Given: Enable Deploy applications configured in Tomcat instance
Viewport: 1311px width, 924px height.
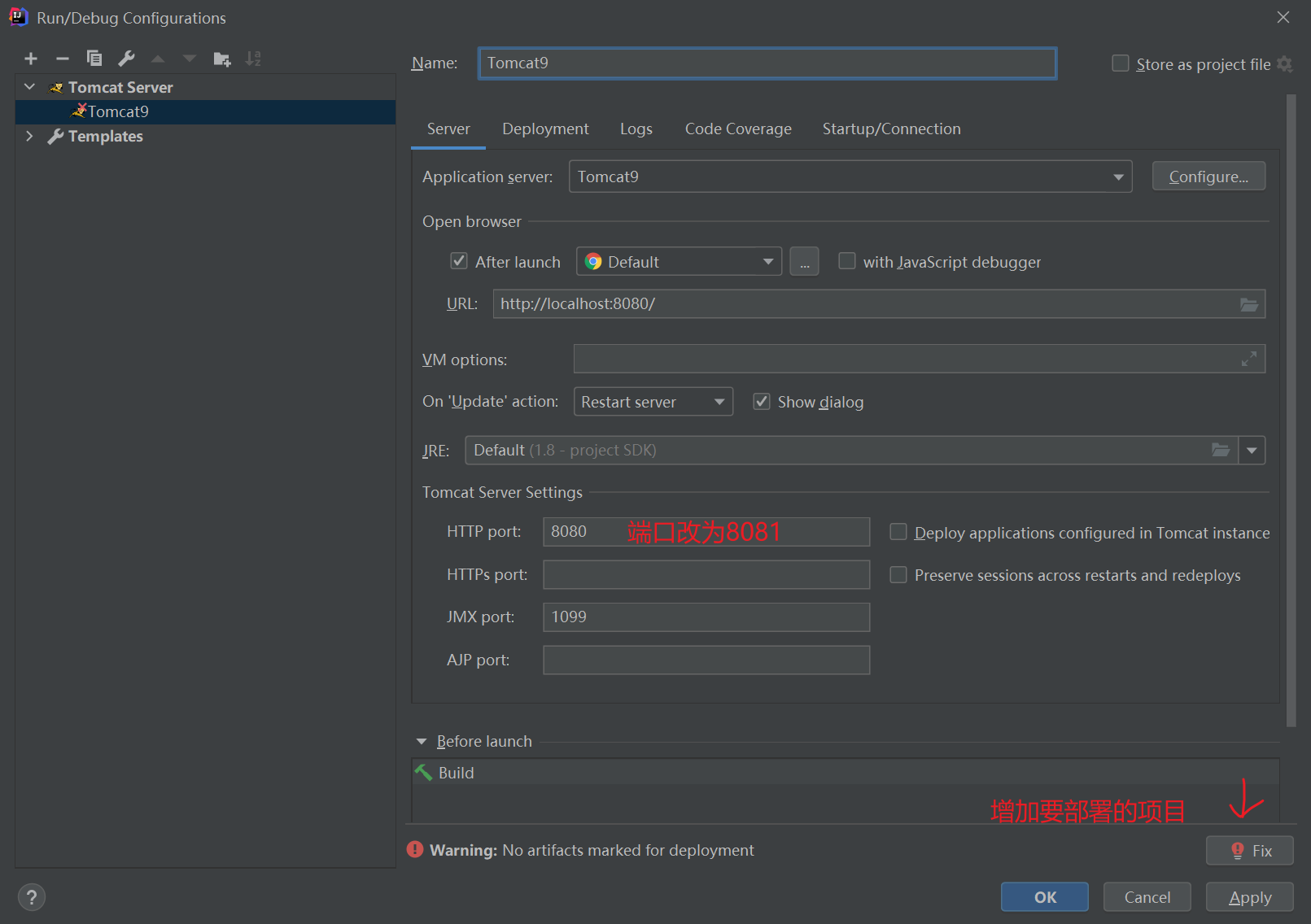Looking at the screenshot, I should tap(898, 532).
